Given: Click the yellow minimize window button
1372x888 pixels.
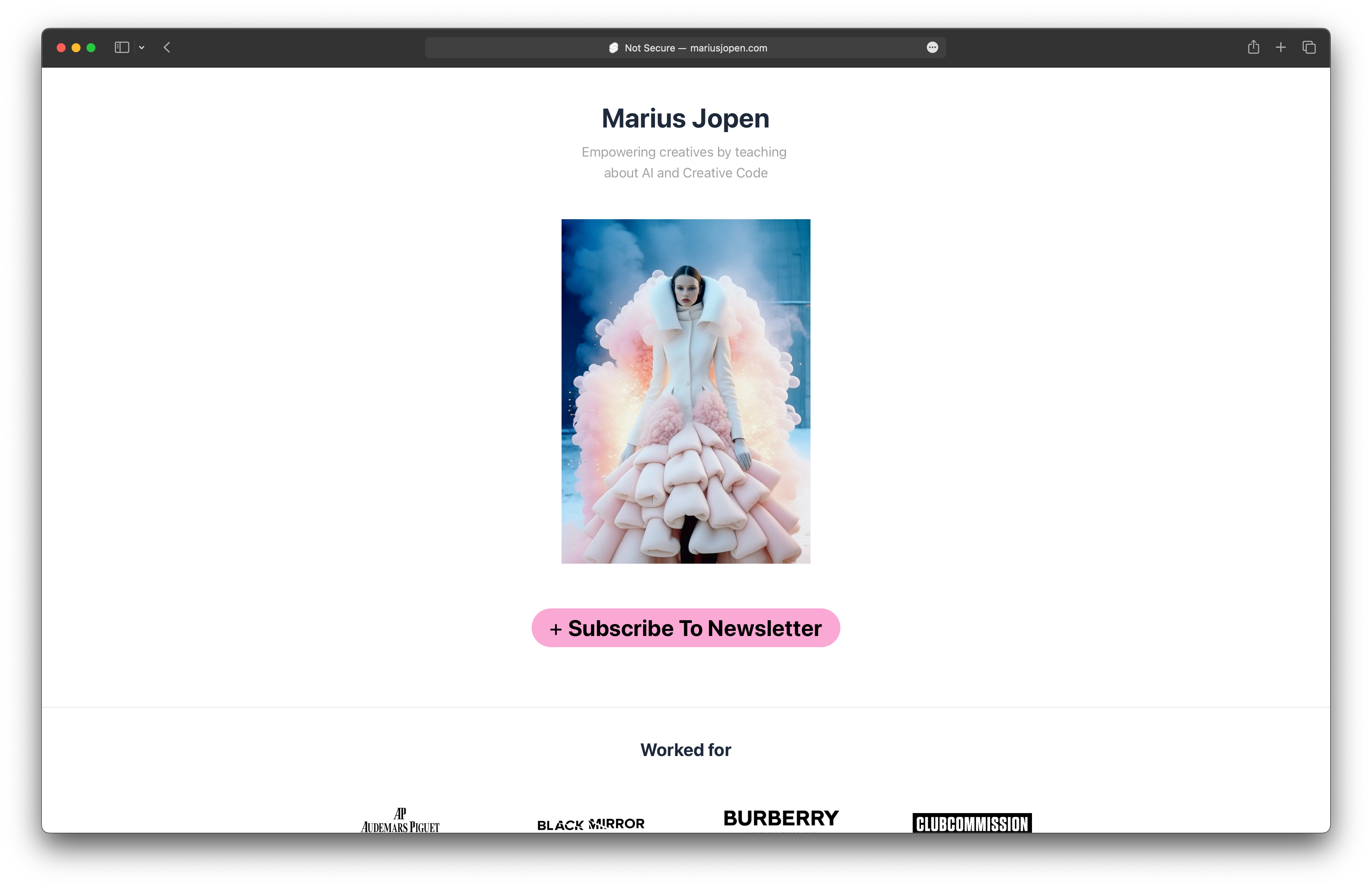Looking at the screenshot, I should click(x=76, y=48).
